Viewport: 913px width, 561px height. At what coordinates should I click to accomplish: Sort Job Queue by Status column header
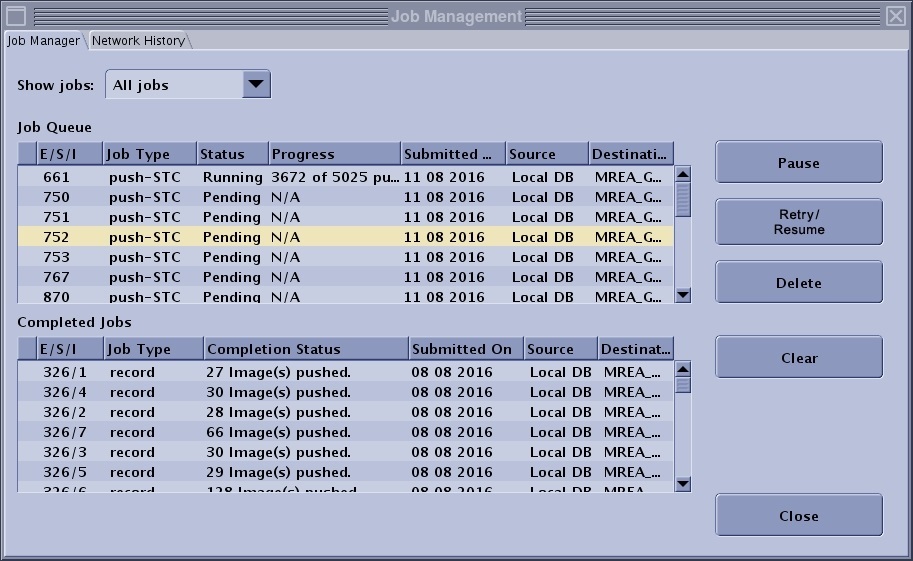click(x=232, y=154)
